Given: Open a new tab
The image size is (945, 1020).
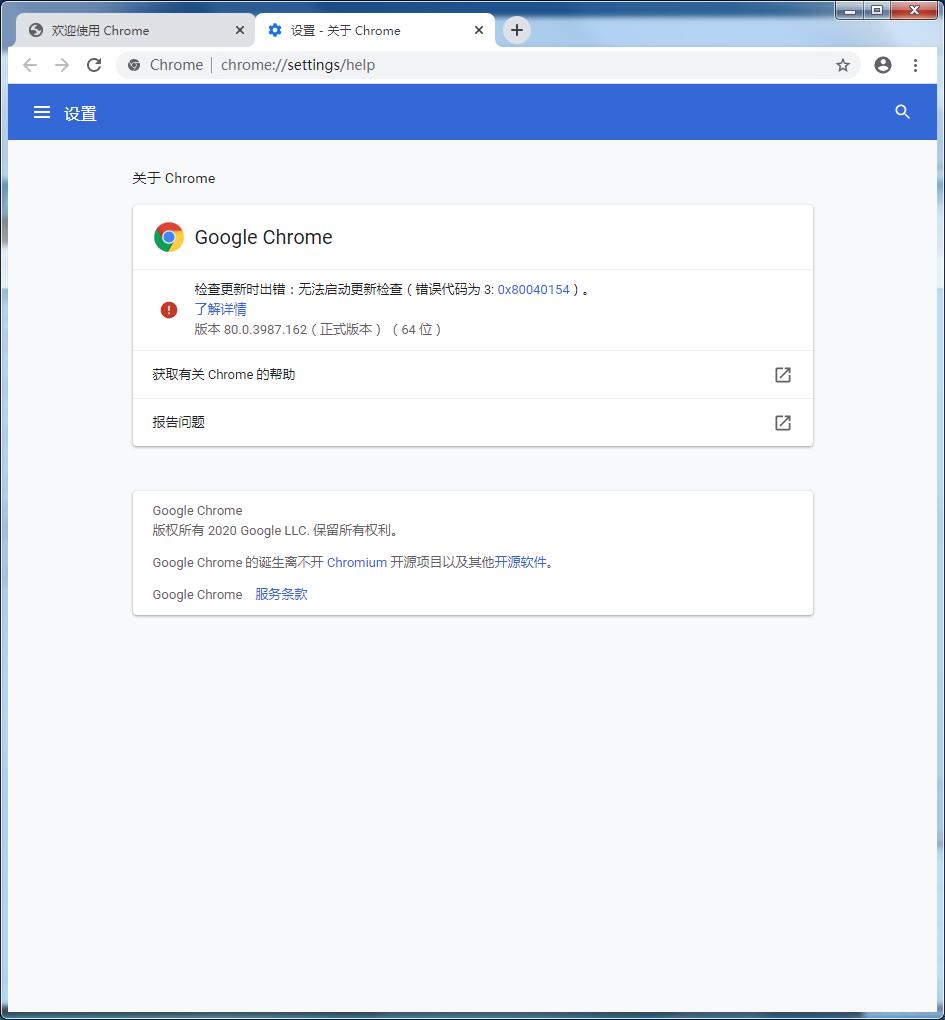Looking at the screenshot, I should [516, 30].
